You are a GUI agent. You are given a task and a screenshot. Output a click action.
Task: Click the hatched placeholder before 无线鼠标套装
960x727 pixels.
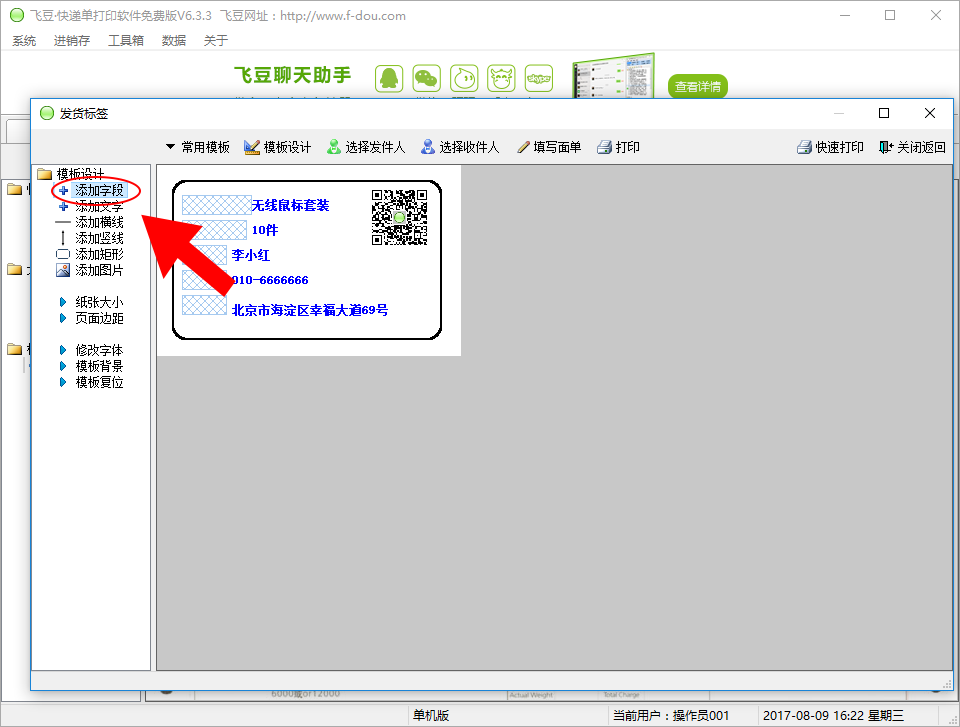click(x=216, y=205)
